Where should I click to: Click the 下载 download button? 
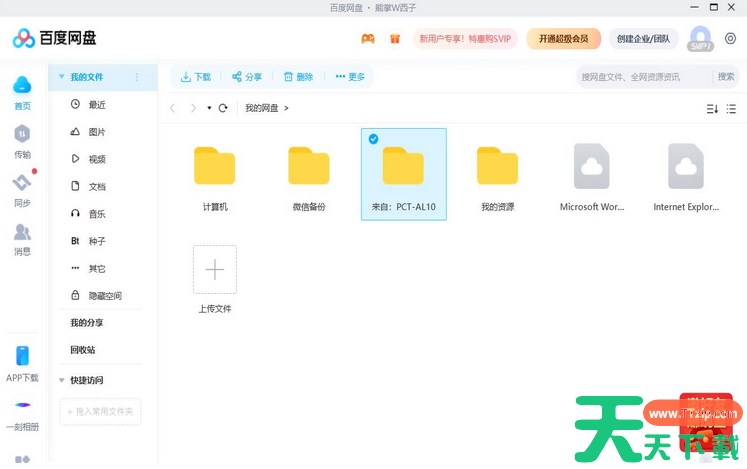tap(196, 77)
